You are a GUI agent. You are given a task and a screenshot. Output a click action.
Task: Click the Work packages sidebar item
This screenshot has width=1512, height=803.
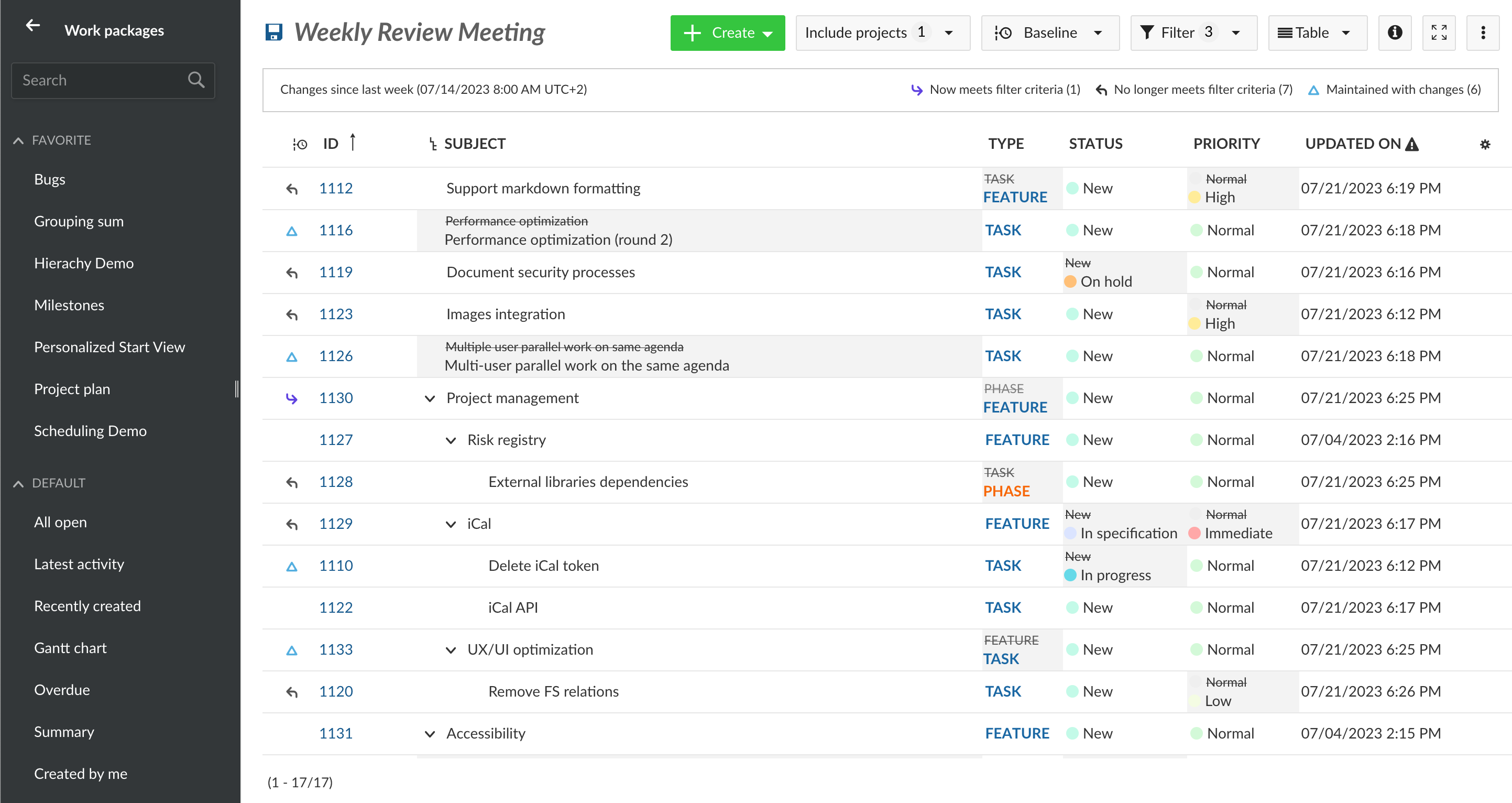pos(113,30)
